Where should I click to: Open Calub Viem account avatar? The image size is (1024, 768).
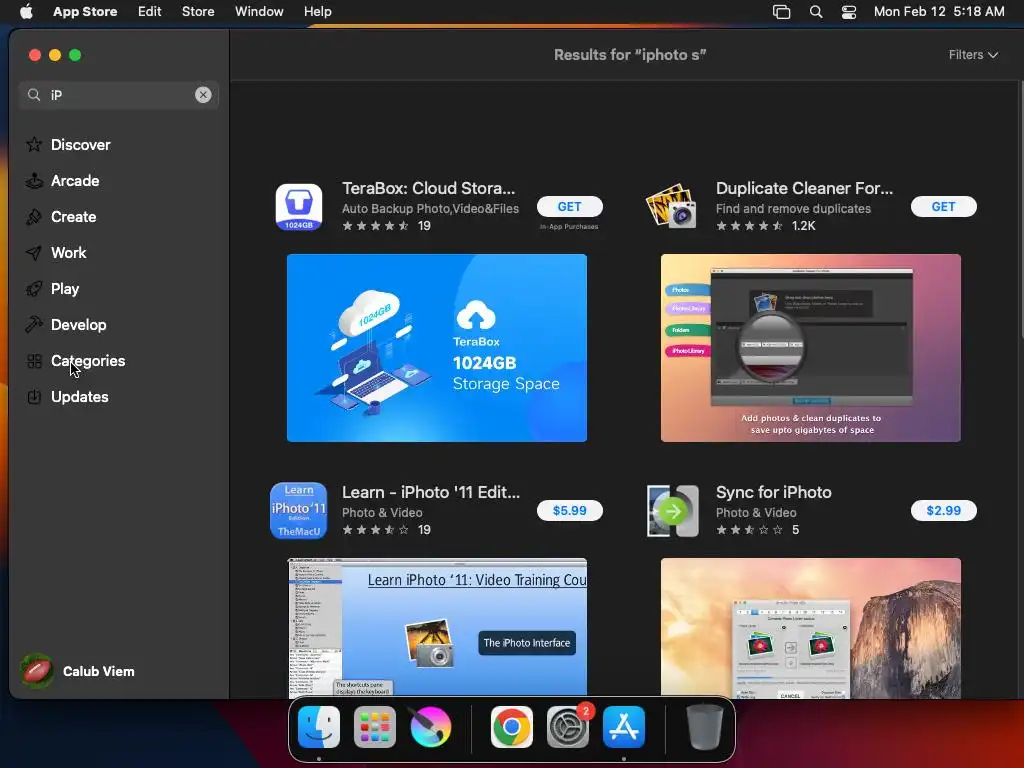(x=37, y=671)
